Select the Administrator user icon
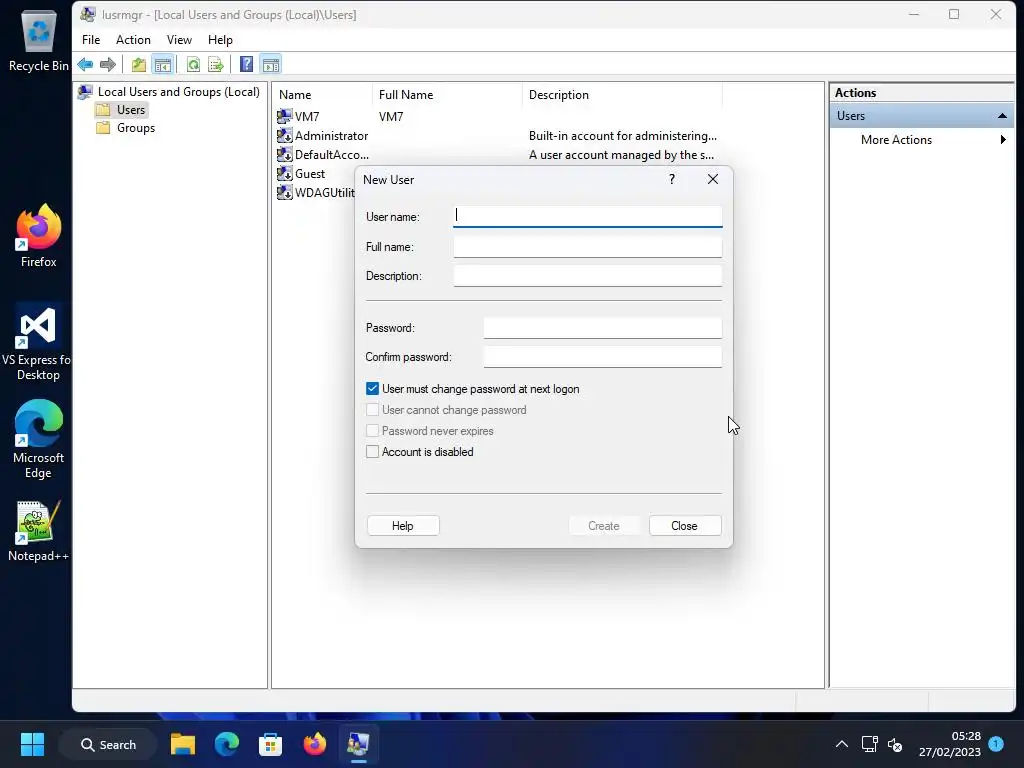1024x768 pixels. click(x=285, y=135)
